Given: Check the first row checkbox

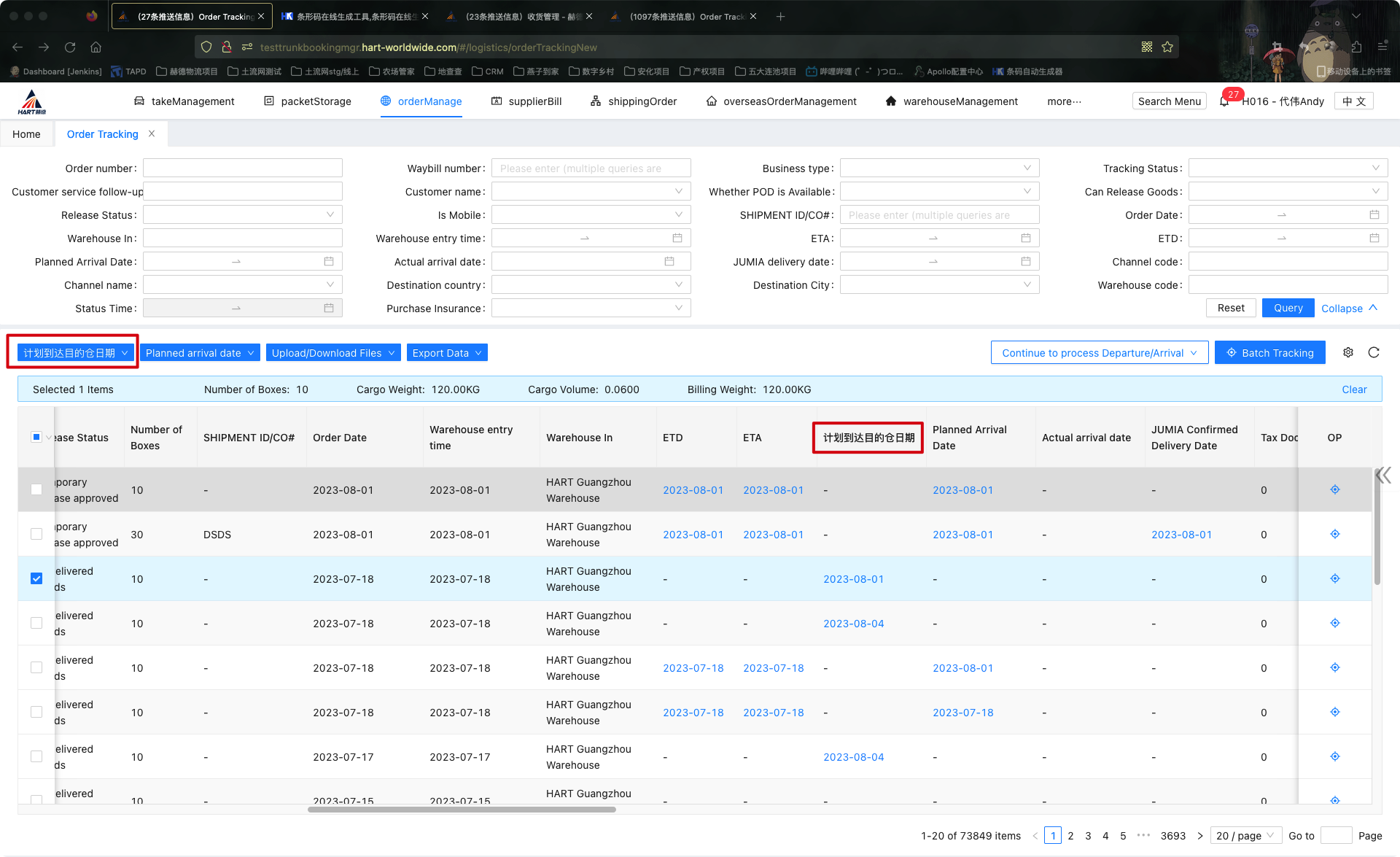Looking at the screenshot, I should (x=36, y=489).
